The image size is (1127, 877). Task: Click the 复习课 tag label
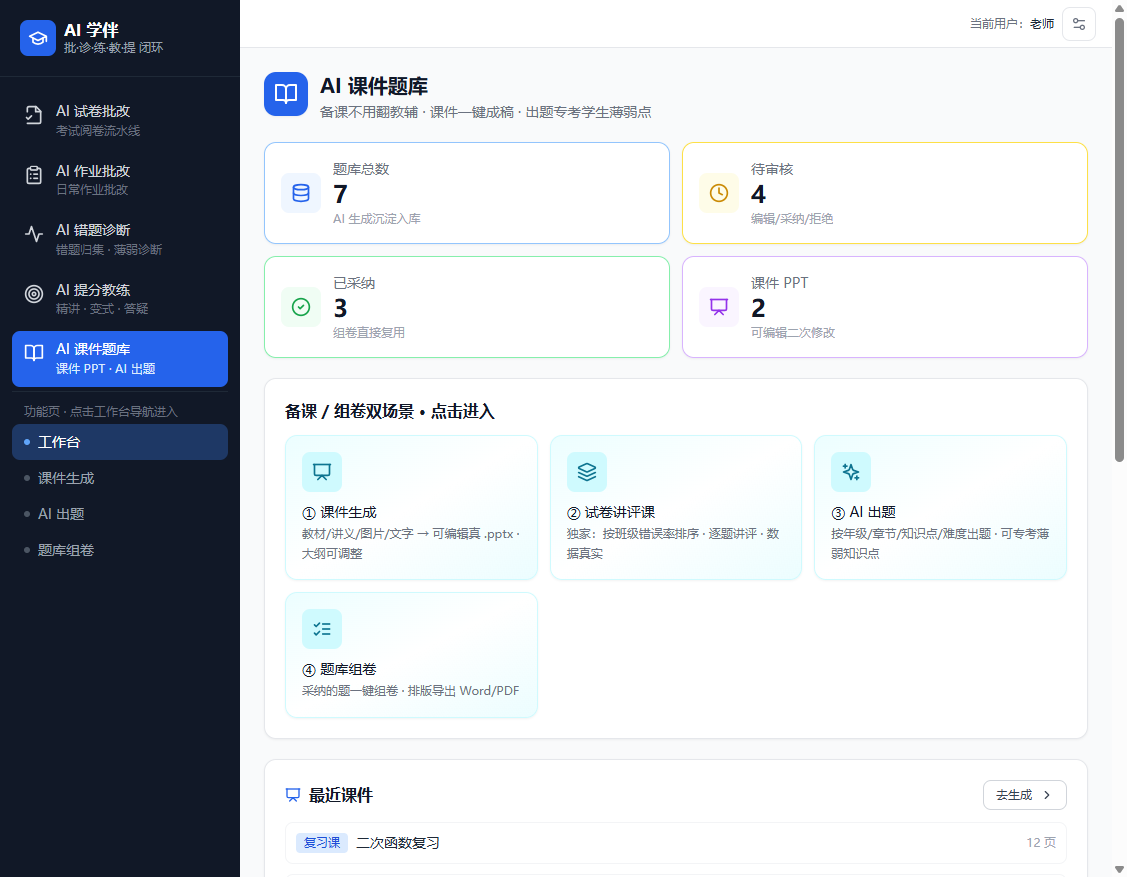pyautogui.click(x=322, y=842)
